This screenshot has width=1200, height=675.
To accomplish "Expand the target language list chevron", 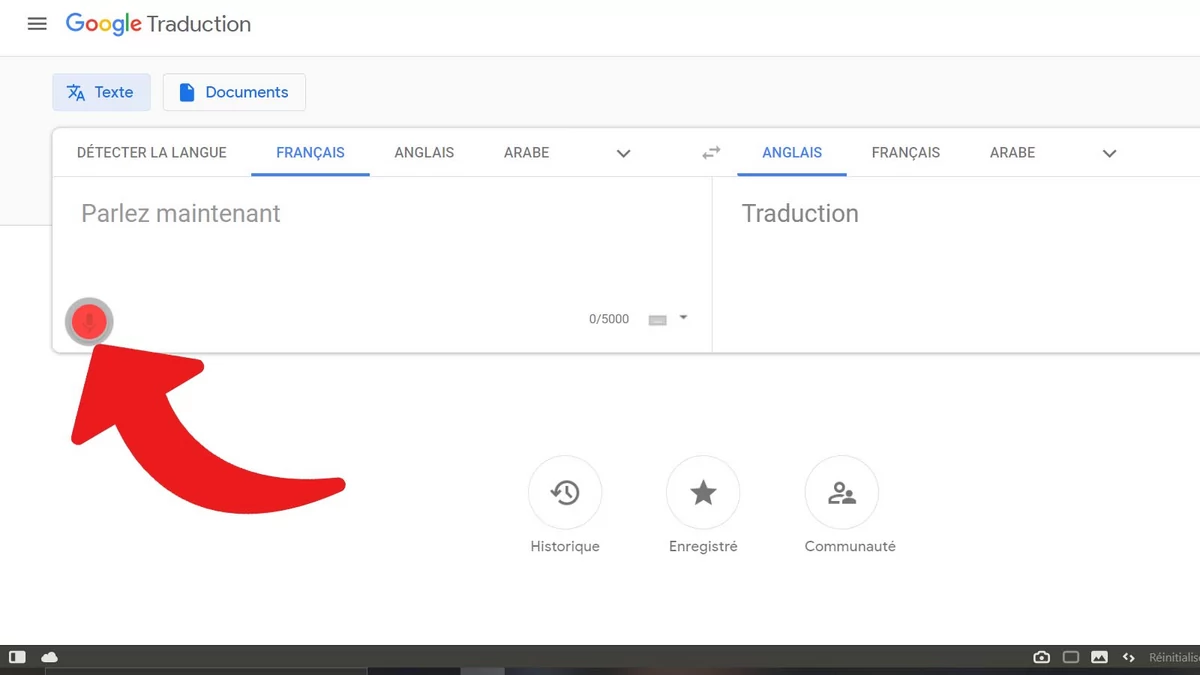I will pyautogui.click(x=1109, y=153).
